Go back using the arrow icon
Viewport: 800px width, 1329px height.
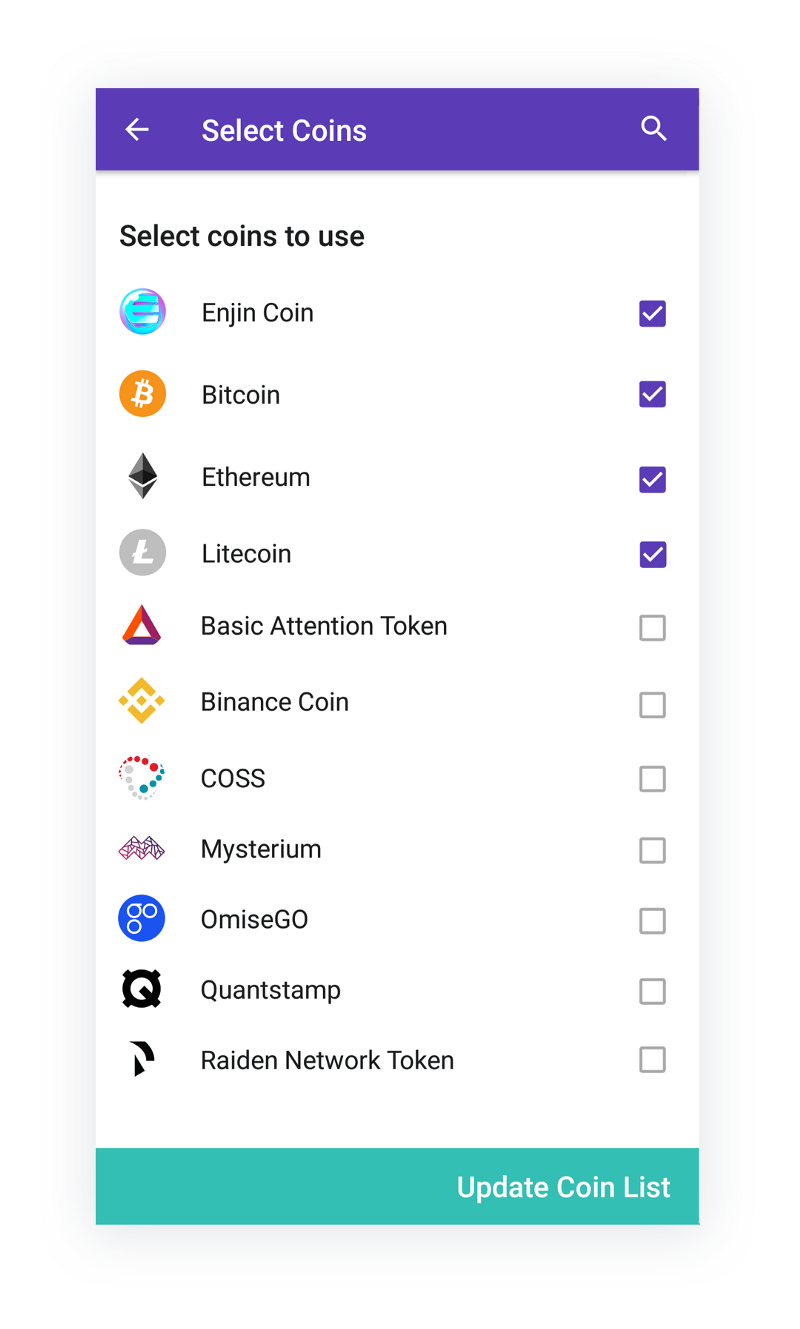tap(137, 129)
